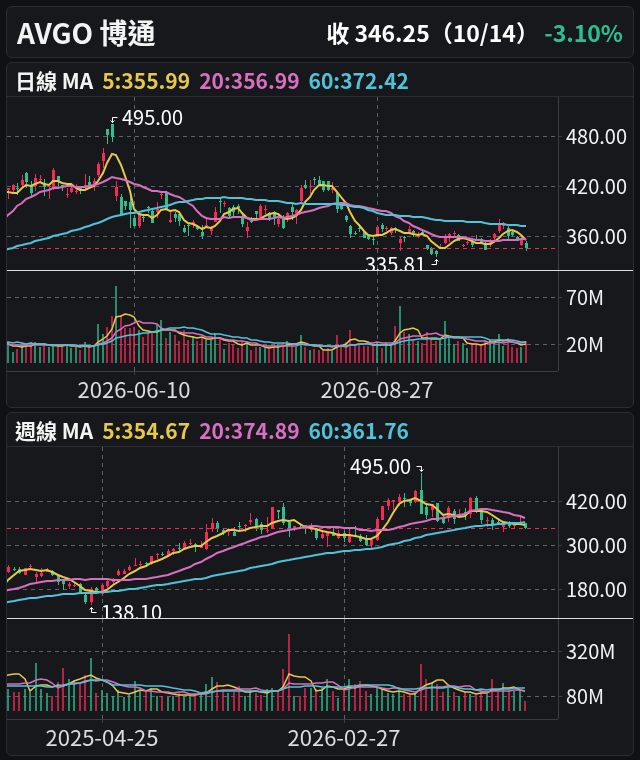This screenshot has height=760, width=640.
Task: Click the 80M volume axis label
Action: tap(585, 697)
